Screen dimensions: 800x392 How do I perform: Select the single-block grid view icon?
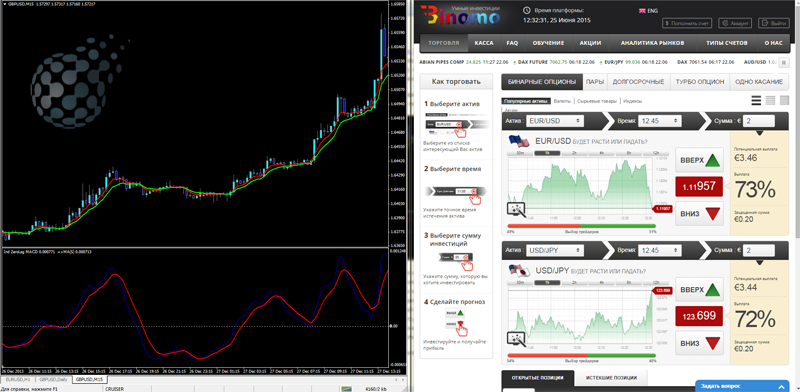point(785,101)
